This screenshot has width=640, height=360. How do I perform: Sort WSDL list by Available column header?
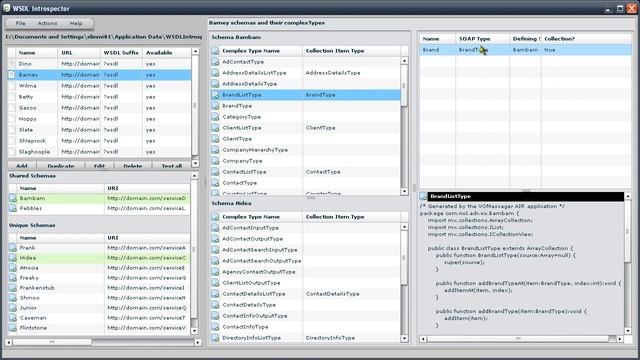(x=167, y=53)
